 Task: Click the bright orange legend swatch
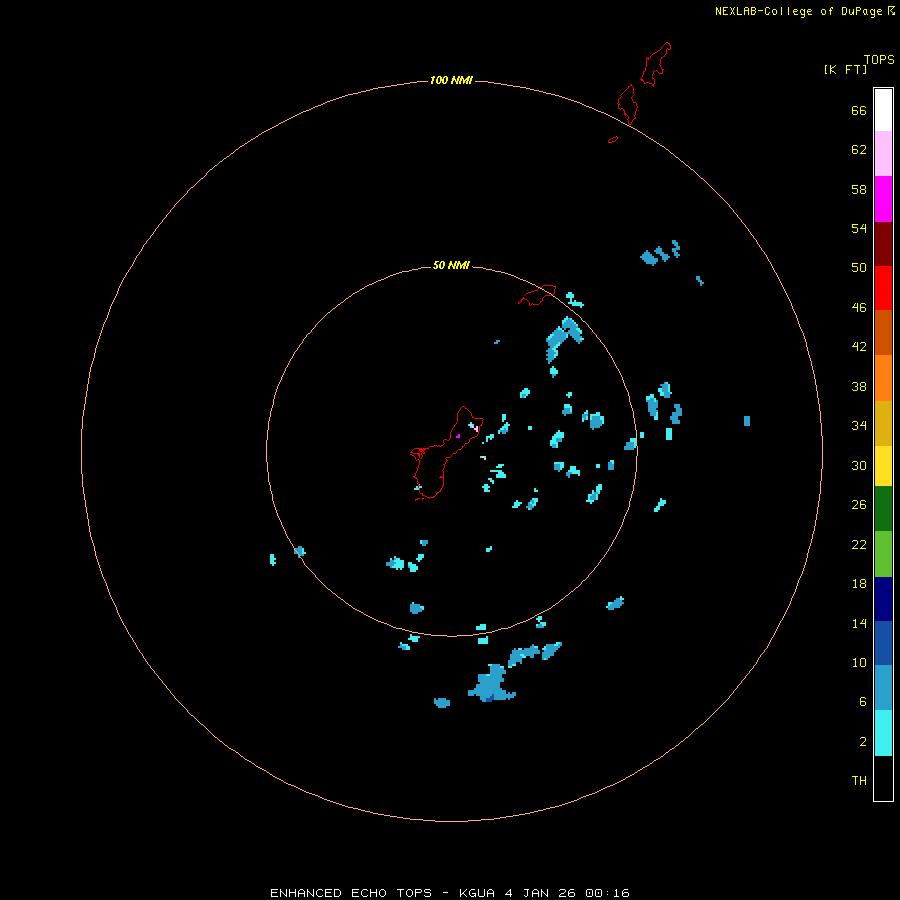[x=883, y=378]
